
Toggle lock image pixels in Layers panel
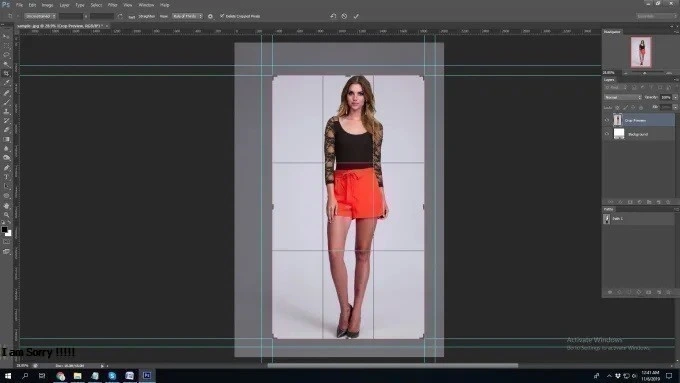[x=625, y=108]
